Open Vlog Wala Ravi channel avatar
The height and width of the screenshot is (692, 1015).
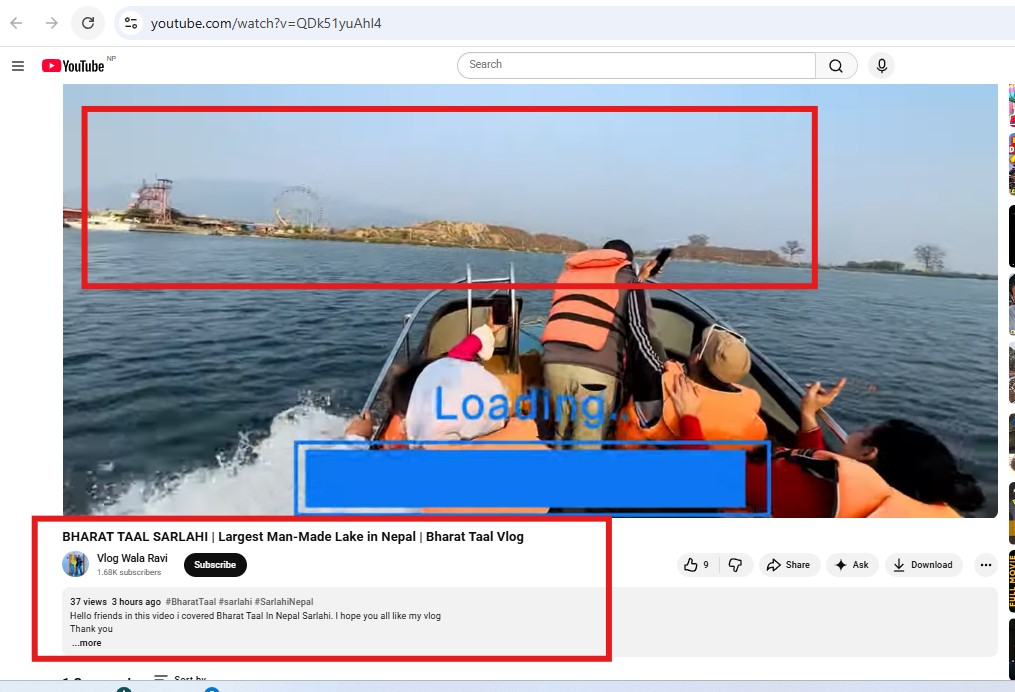[x=75, y=564]
